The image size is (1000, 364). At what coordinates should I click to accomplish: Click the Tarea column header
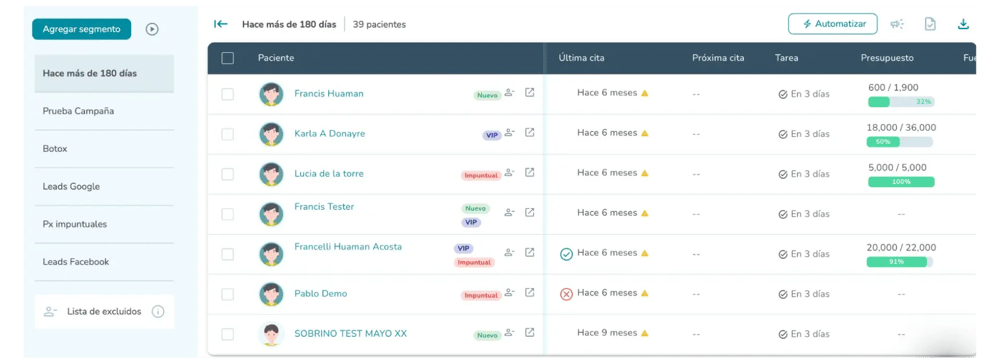[x=786, y=58]
